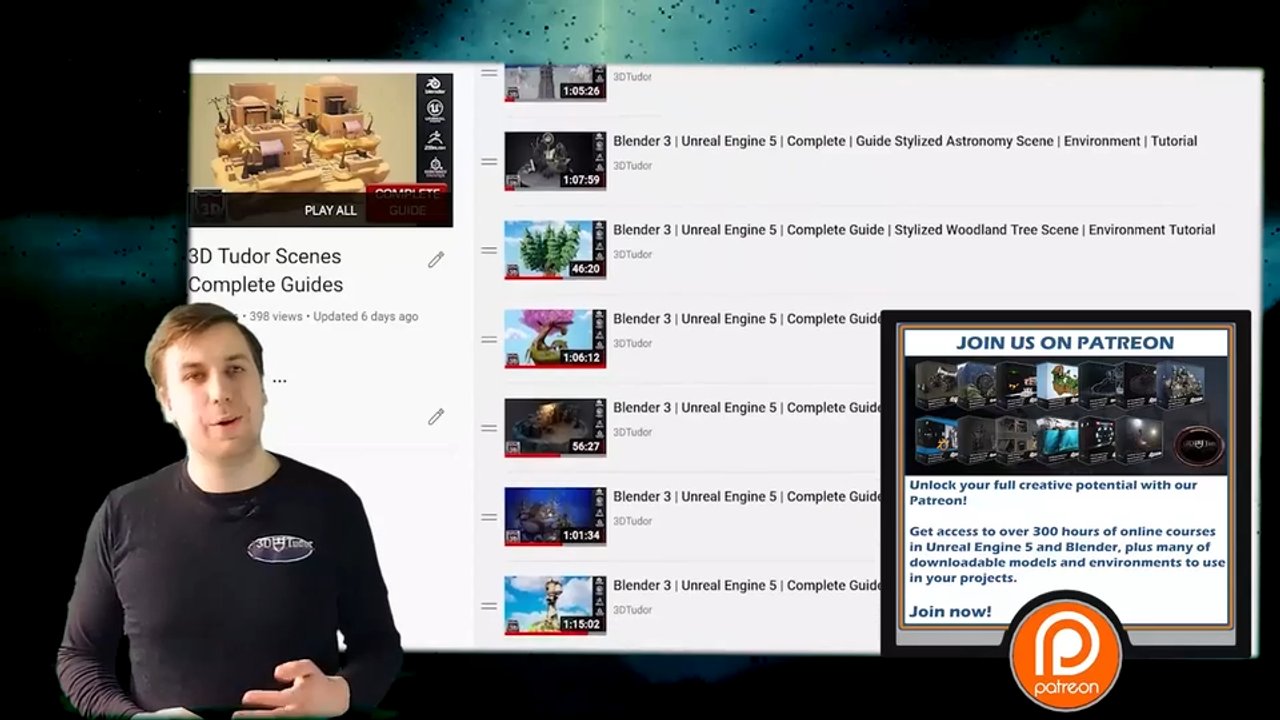Click reorder handle beside the 1:01:34 video

coord(489,517)
